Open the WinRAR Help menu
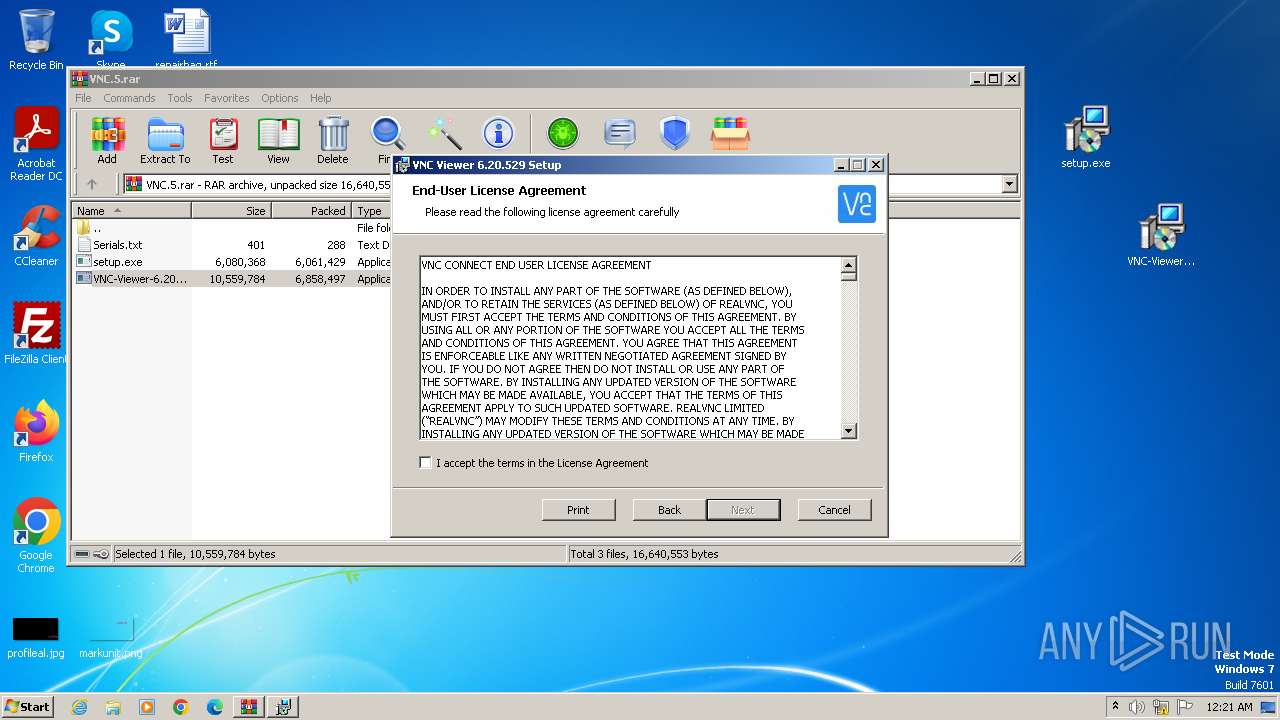Viewport: 1280px width, 720px height. [320, 98]
